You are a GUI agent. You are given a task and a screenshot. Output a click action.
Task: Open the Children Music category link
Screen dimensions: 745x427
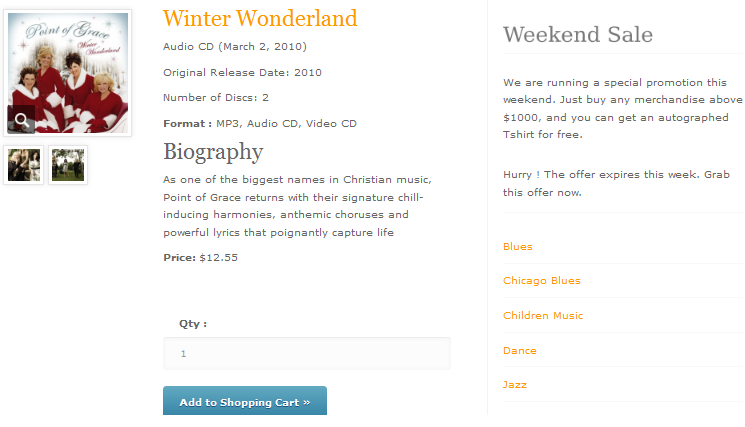click(543, 315)
